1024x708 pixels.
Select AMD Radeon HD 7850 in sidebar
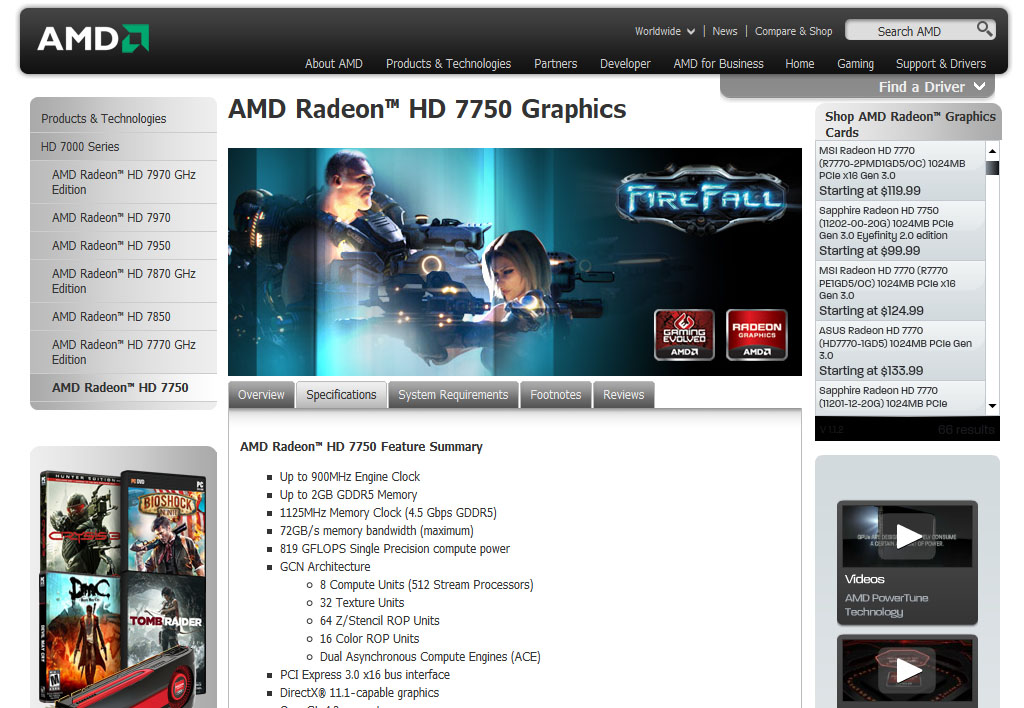point(112,316)
